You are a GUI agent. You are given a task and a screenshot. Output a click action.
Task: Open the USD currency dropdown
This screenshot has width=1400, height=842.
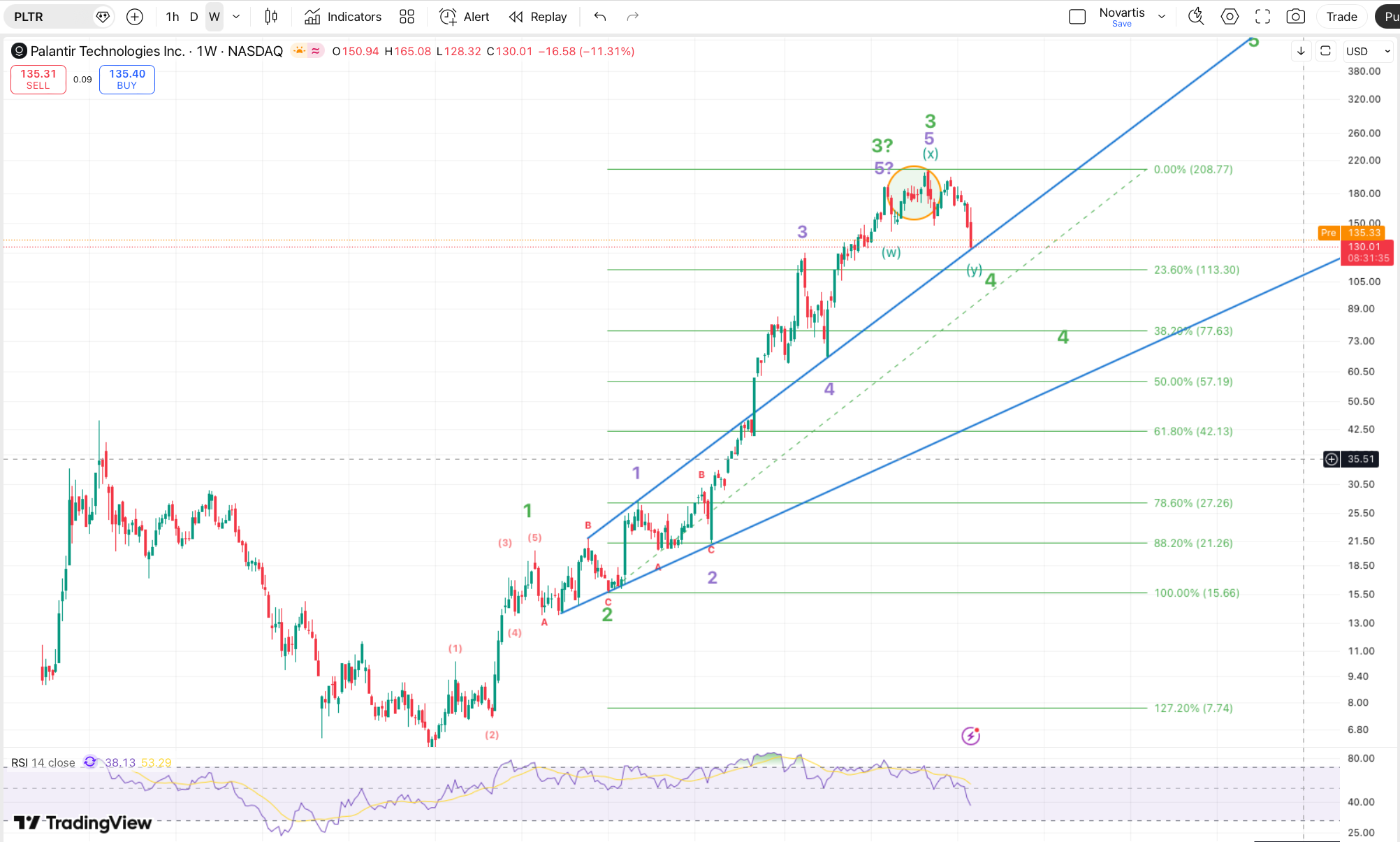pyautogui.click(x=1368, y=51)
